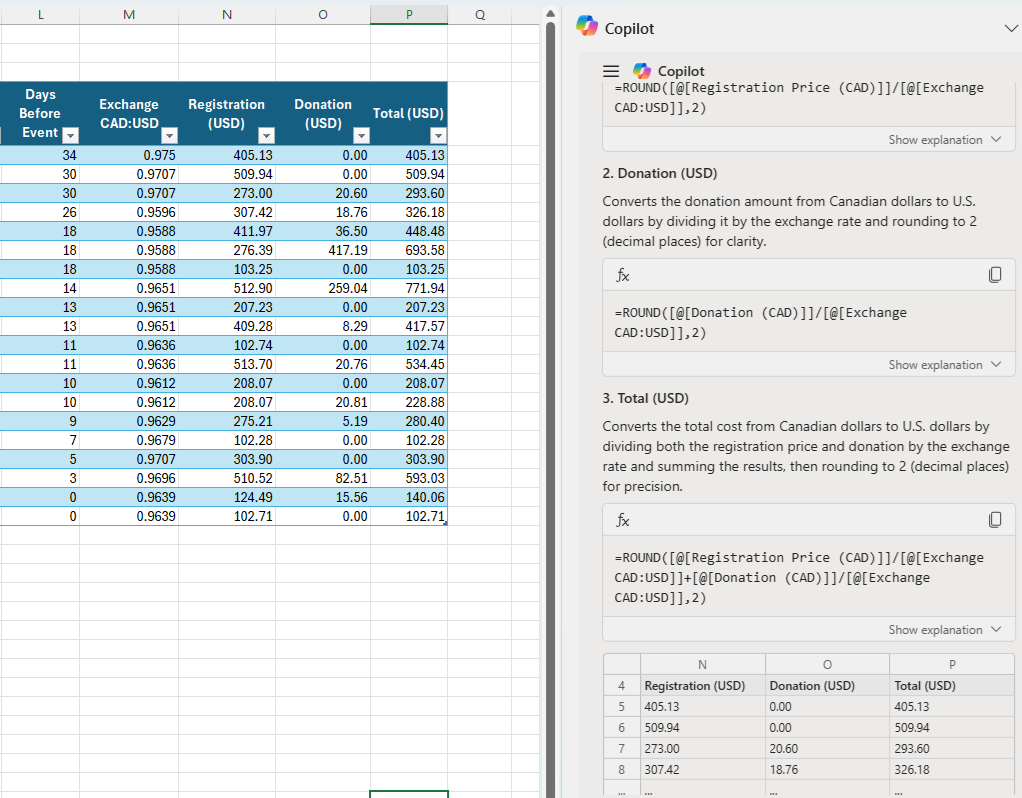
Task: Expand Show explanation under Total formula
Action: 944,630
